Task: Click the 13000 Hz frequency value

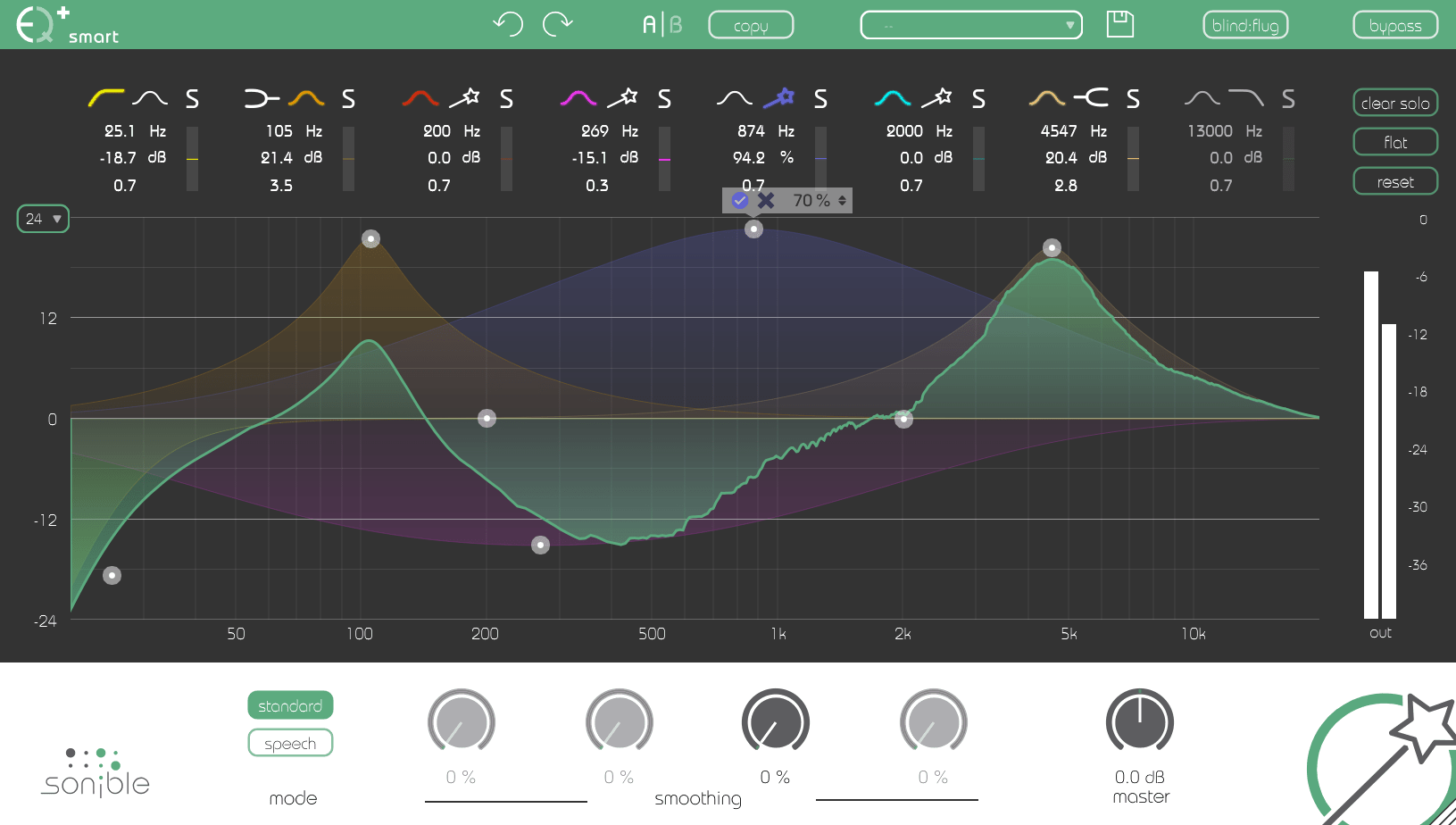Action: tap(1210, 131)
